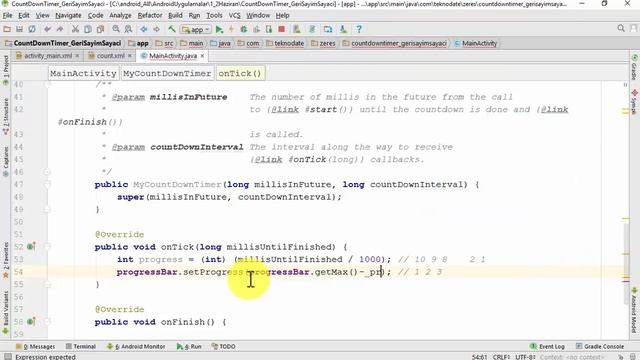Click the override gutter icon at line 58

click(x=31, y=322)
